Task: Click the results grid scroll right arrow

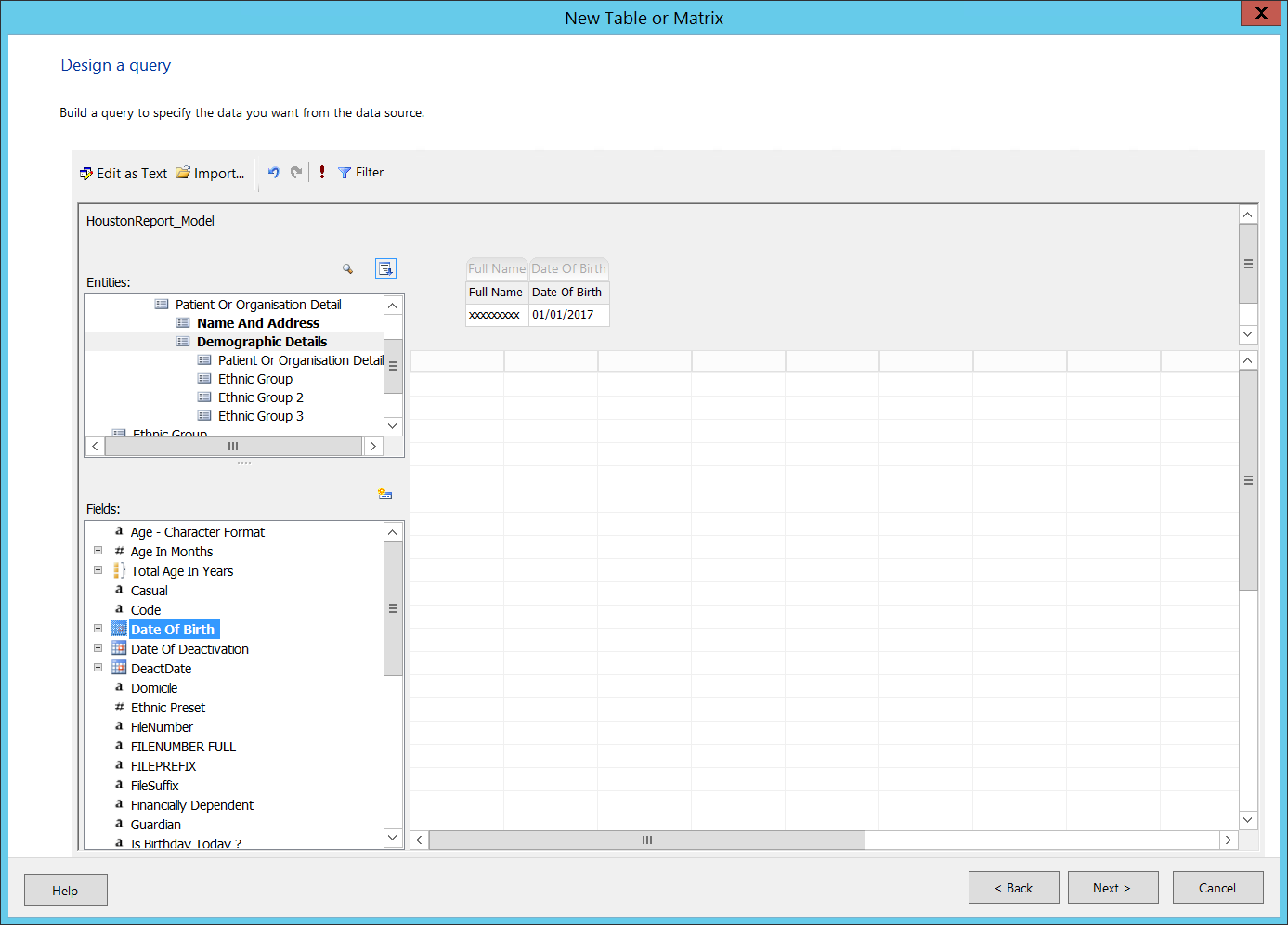Action: [x=1229, y=840]
